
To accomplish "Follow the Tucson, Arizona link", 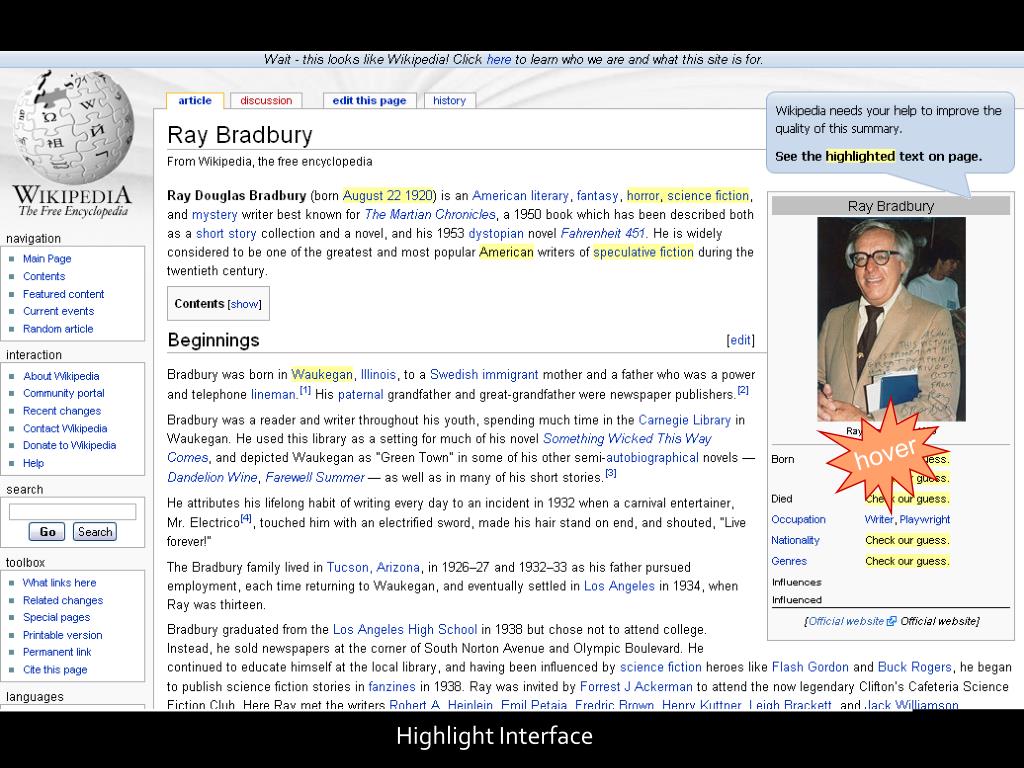I will [373, 568].
